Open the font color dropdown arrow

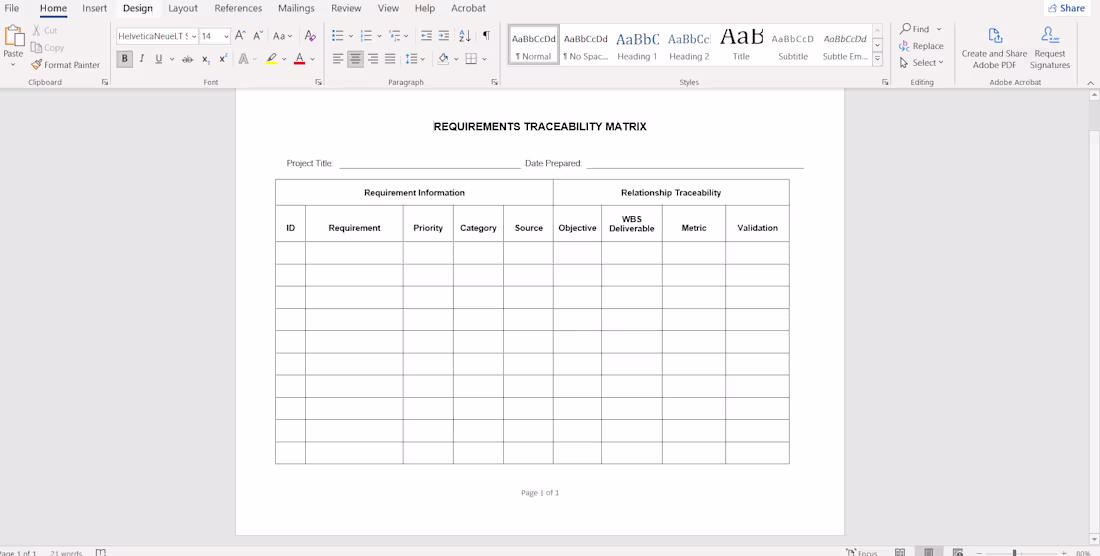[312, 60]
